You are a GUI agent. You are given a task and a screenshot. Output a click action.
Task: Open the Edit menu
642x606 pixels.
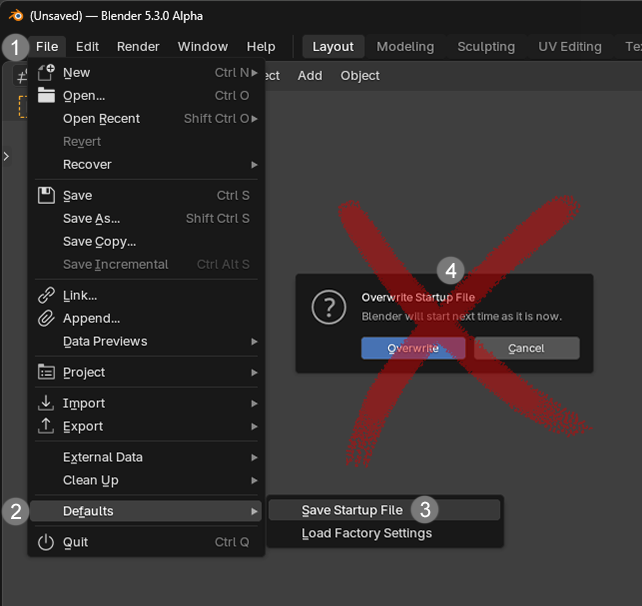tap(87, 47)
